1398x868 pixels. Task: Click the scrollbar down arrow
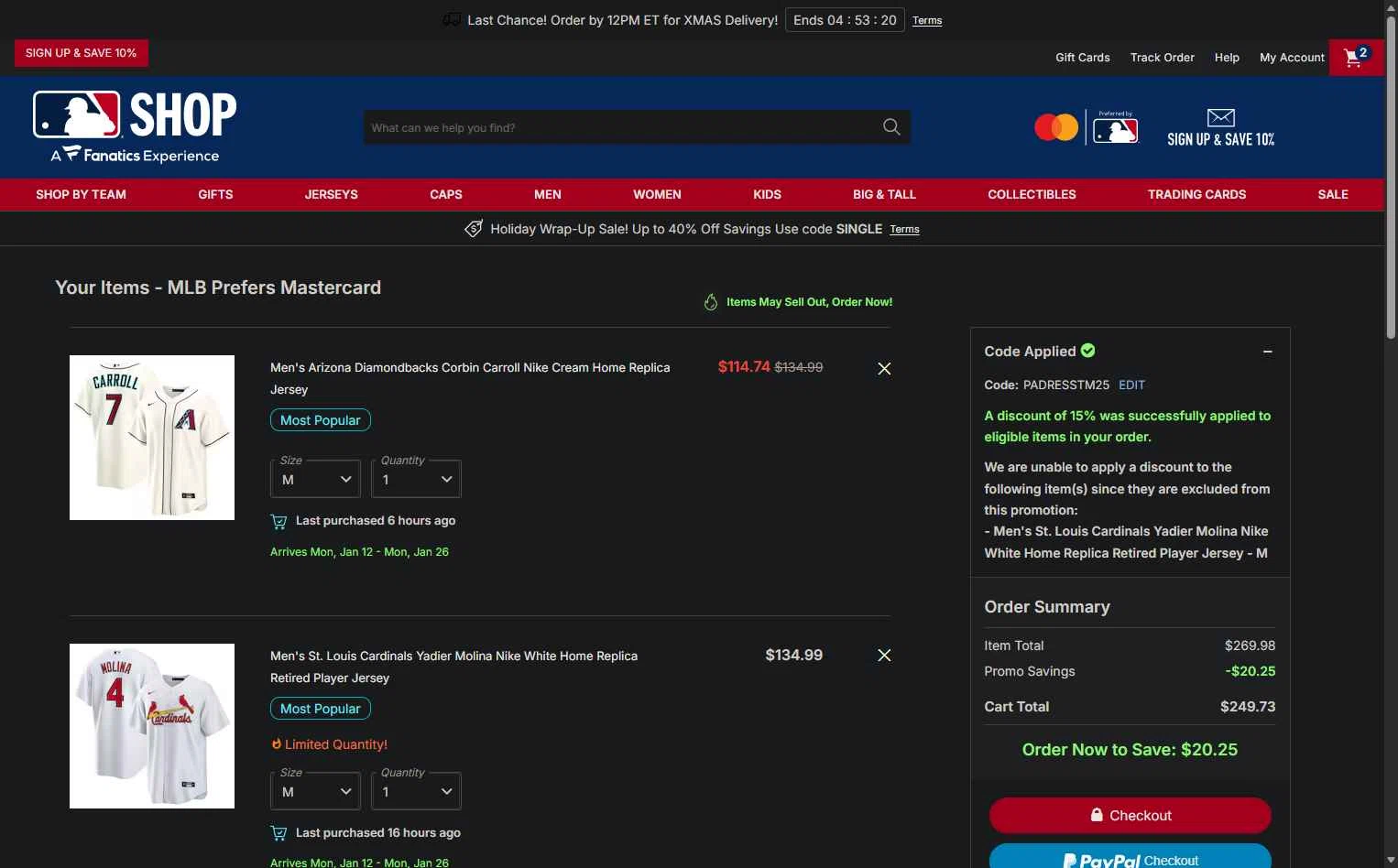[x=1391, y=860]
